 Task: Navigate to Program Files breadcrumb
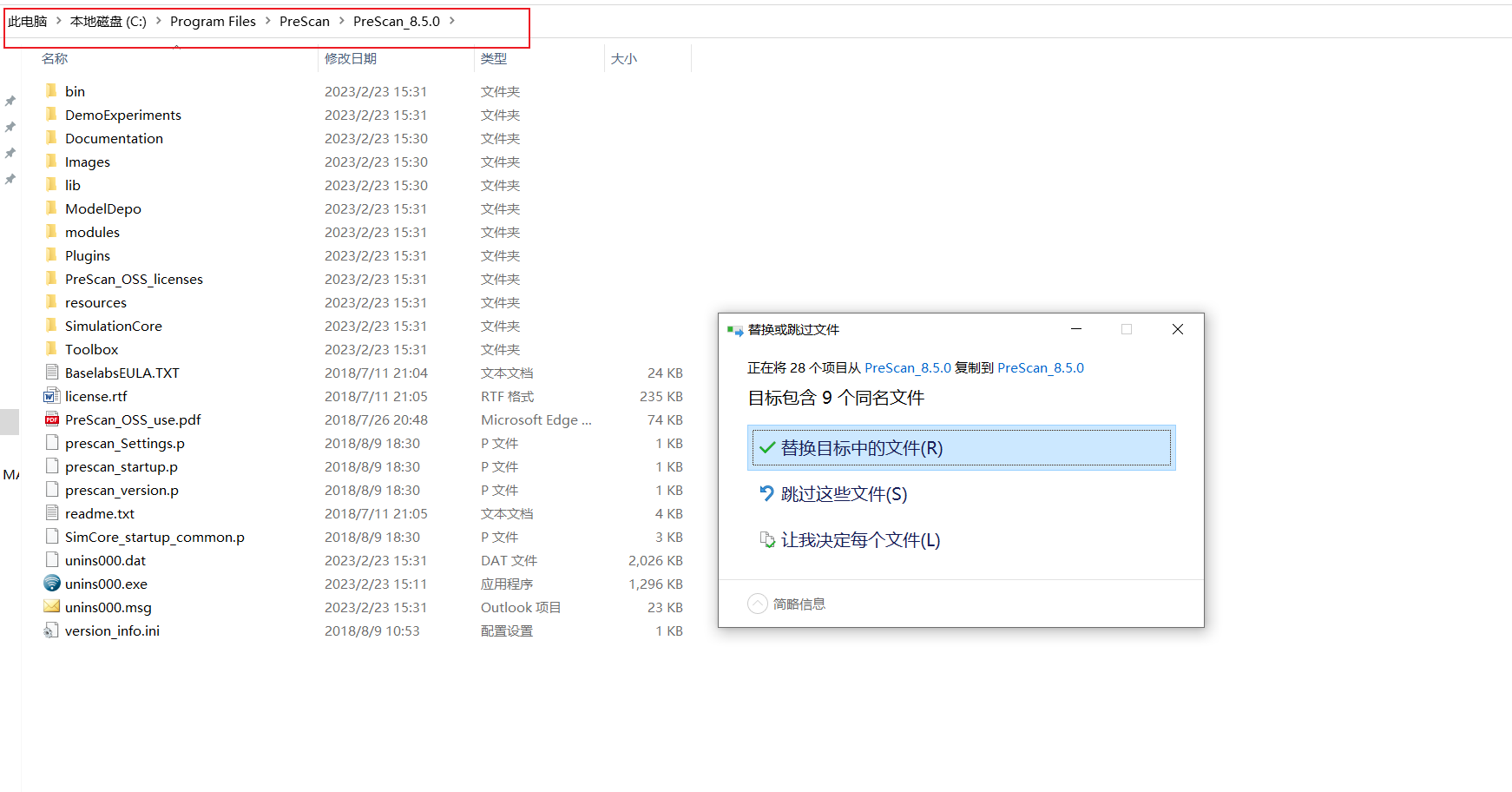(213, 21)
